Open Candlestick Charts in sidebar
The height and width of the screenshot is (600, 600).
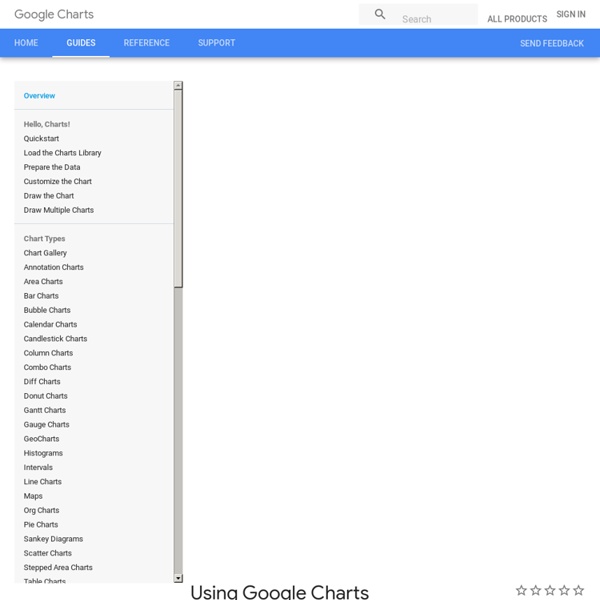pyautogui.click(x=55, y=339)
